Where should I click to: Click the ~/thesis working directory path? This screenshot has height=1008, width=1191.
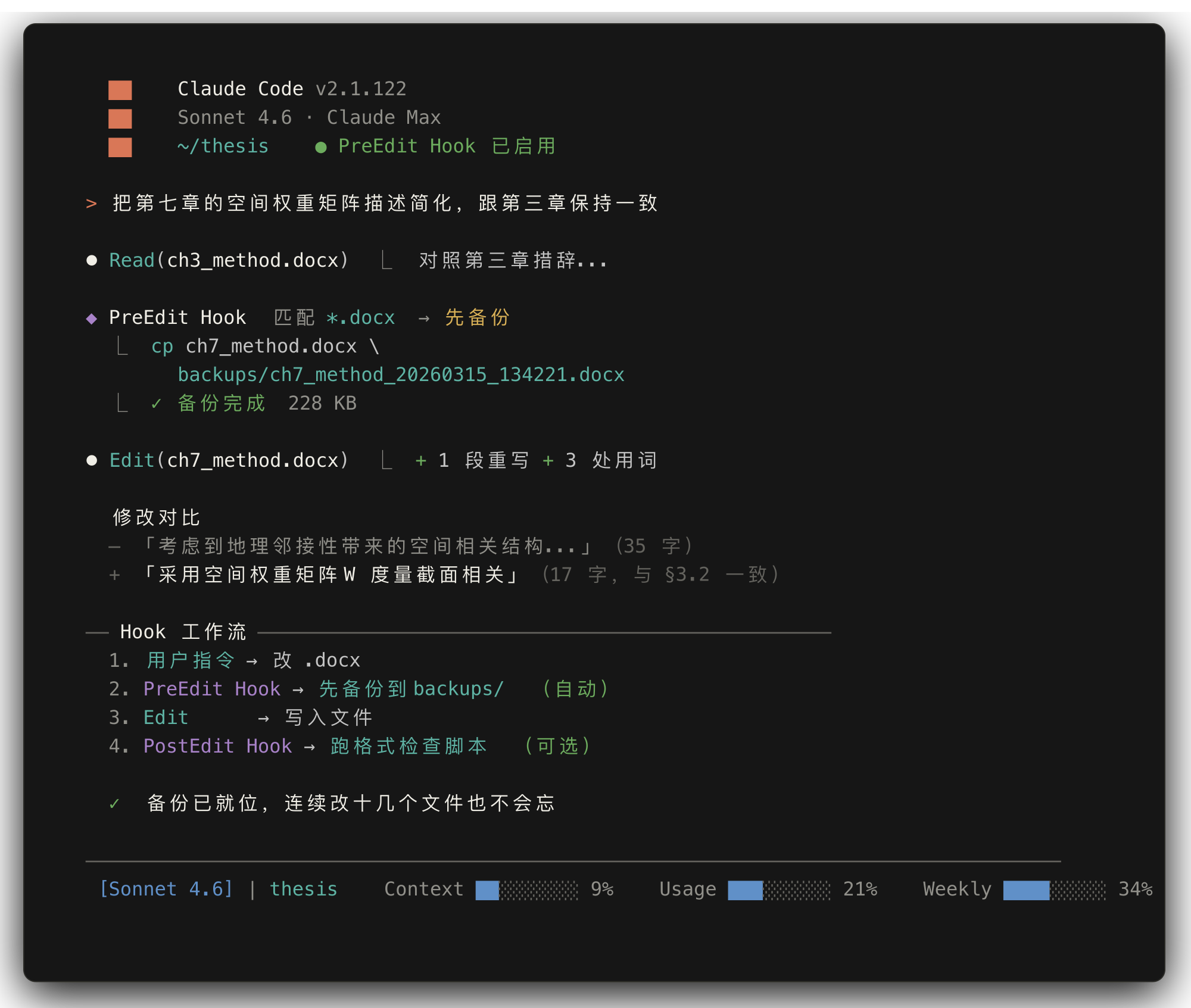click(223, 146)
